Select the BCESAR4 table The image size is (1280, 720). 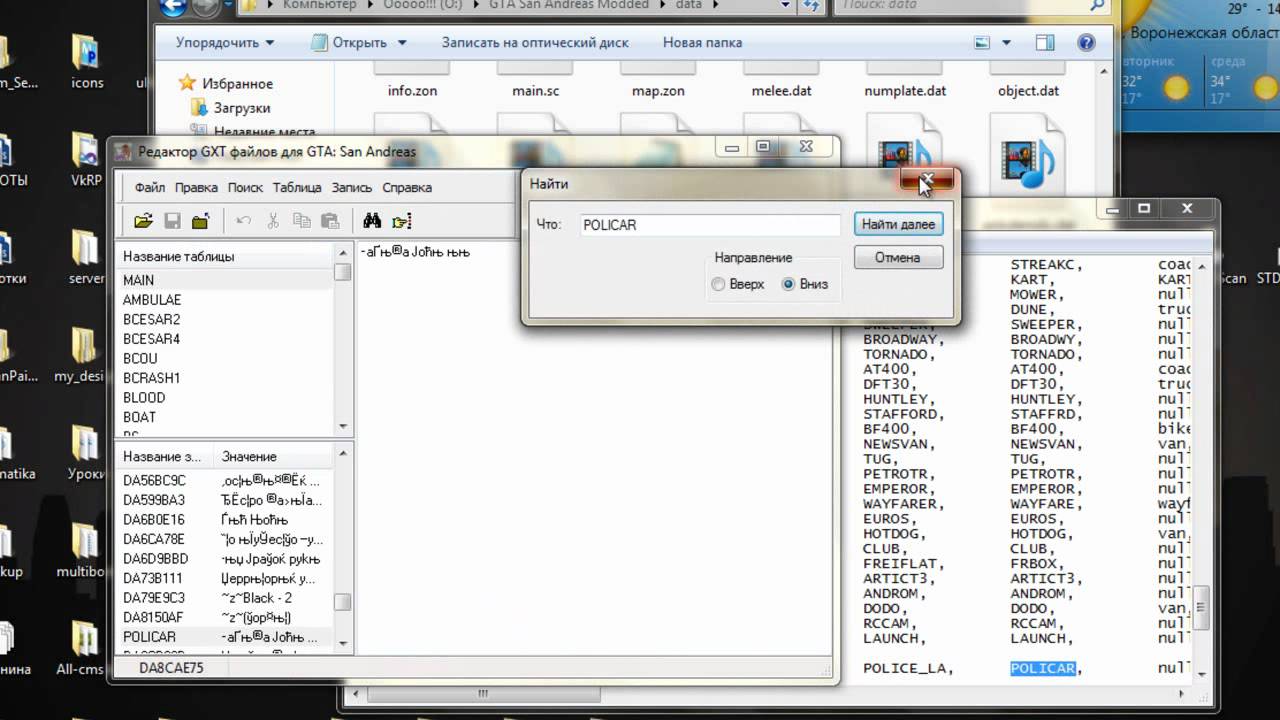(225, 339)
